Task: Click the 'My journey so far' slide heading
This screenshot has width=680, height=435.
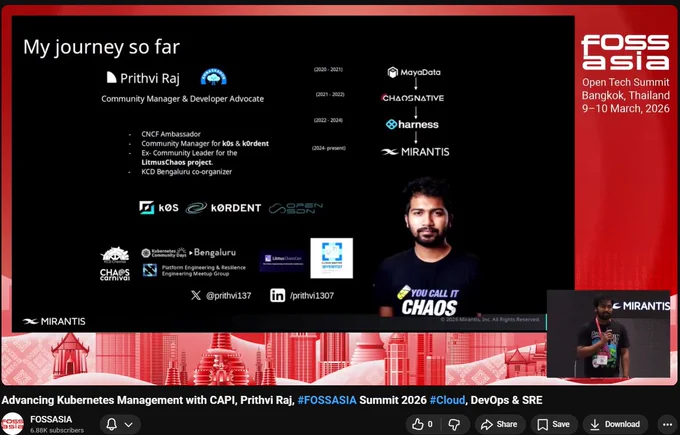Action: click(101, 47)
